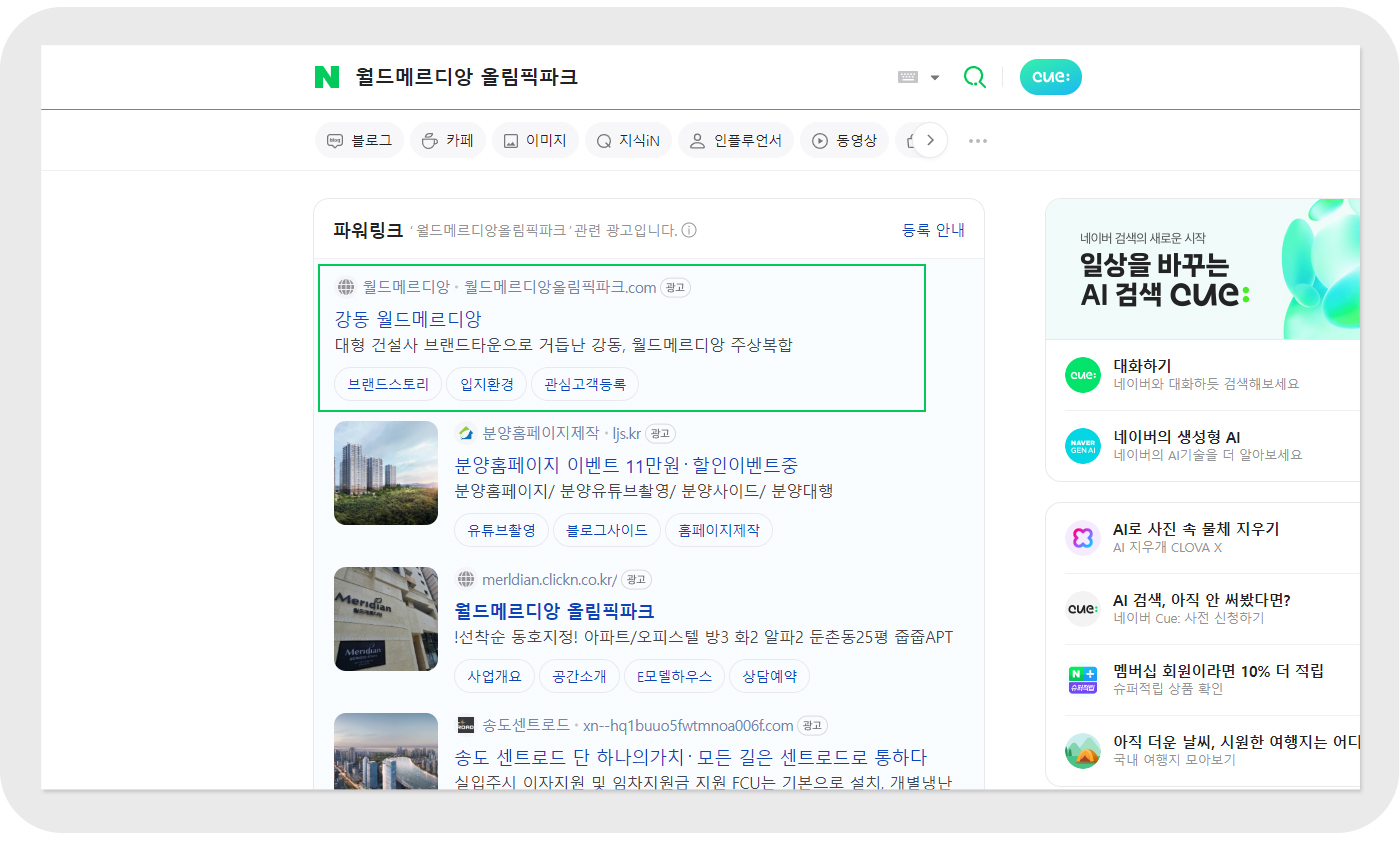The height and width of the screenshot is (845, 1400).
Task: Open the Cue: AI search button
Action: click(1050, 77)
